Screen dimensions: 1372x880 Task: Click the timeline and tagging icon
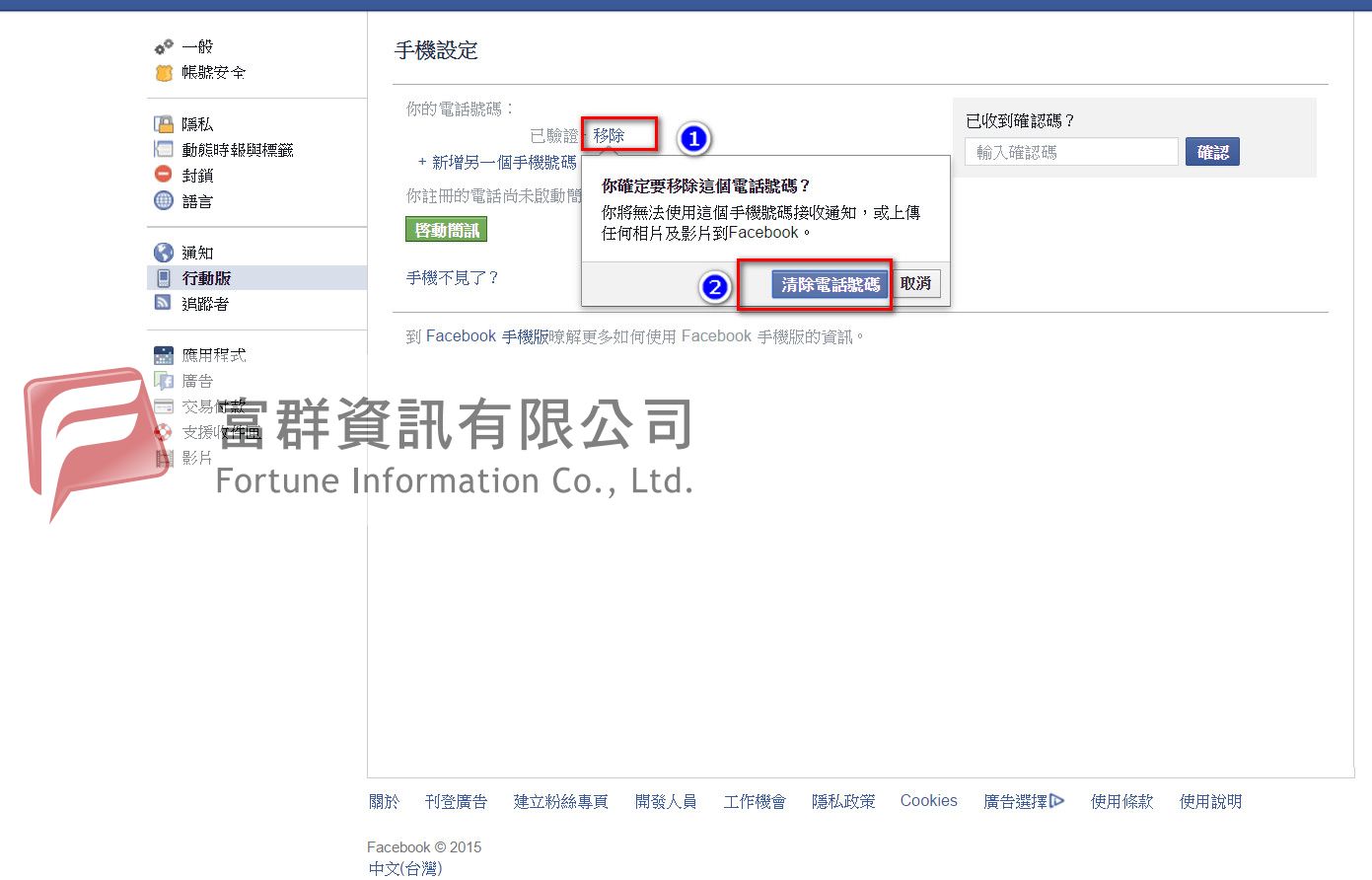tap(164, 150)
